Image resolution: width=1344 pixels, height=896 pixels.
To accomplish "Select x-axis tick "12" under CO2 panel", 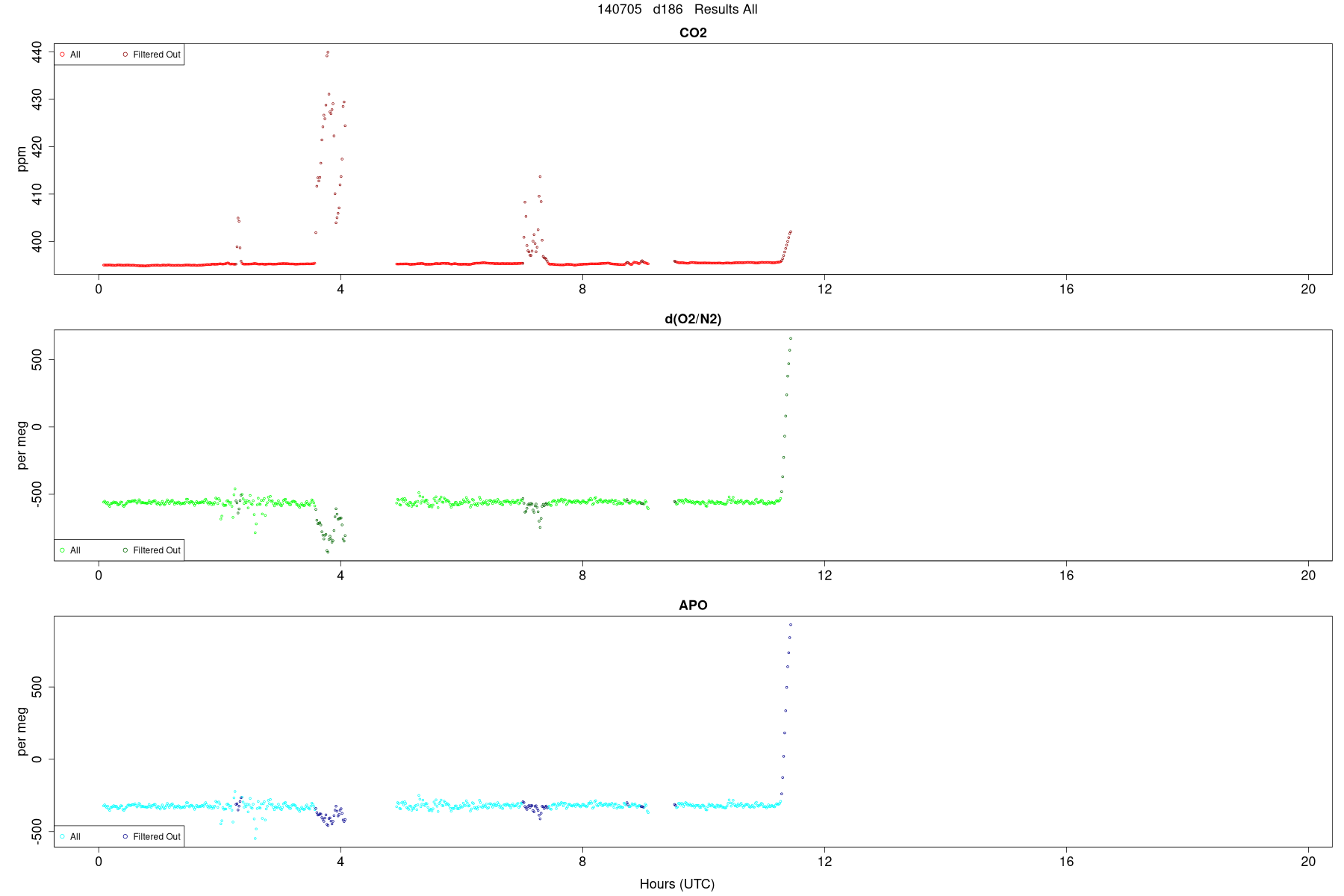I will click(x=824, y=290).
